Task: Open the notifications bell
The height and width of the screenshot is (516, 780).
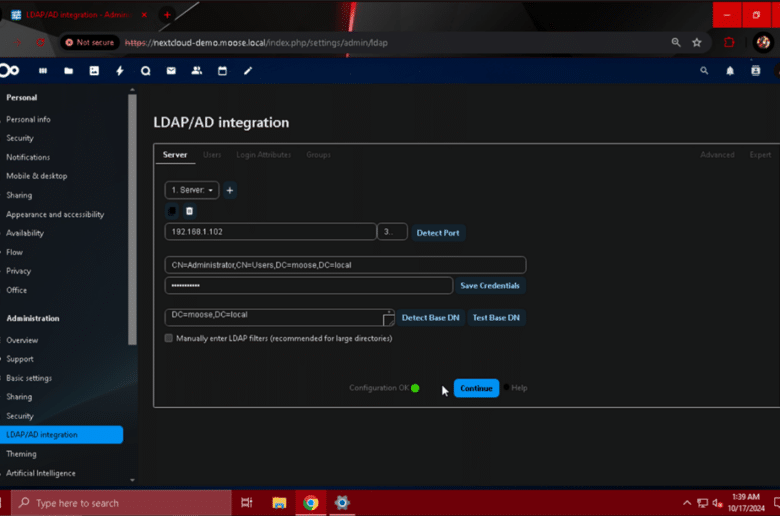Action: (x=730, y=71)
